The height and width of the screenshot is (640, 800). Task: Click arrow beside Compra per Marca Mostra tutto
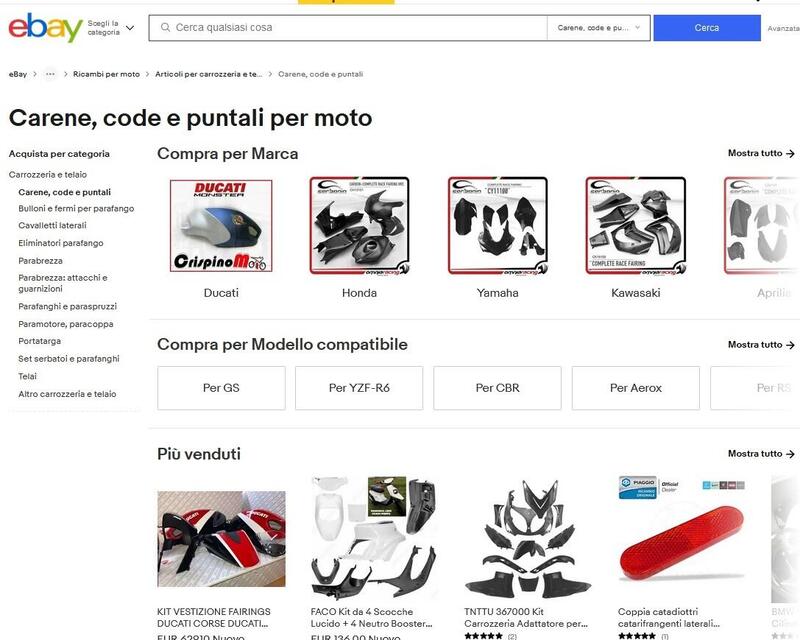790,153
